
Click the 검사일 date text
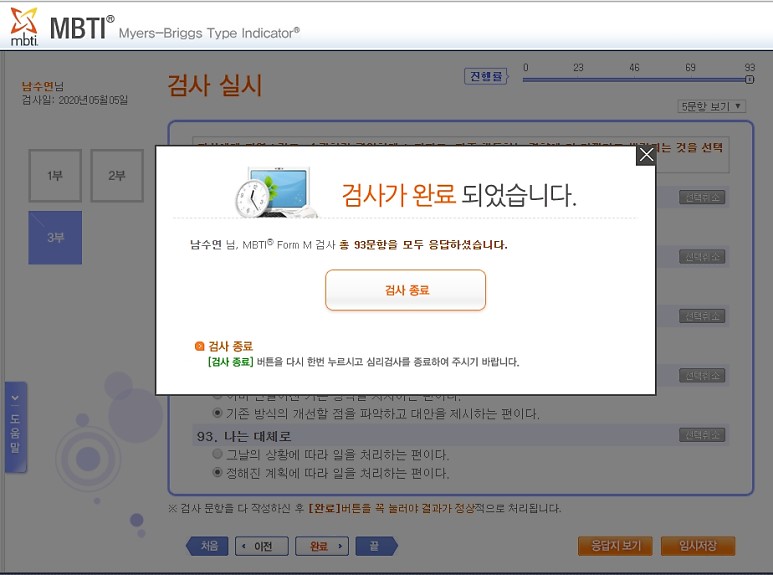point(74,100)
